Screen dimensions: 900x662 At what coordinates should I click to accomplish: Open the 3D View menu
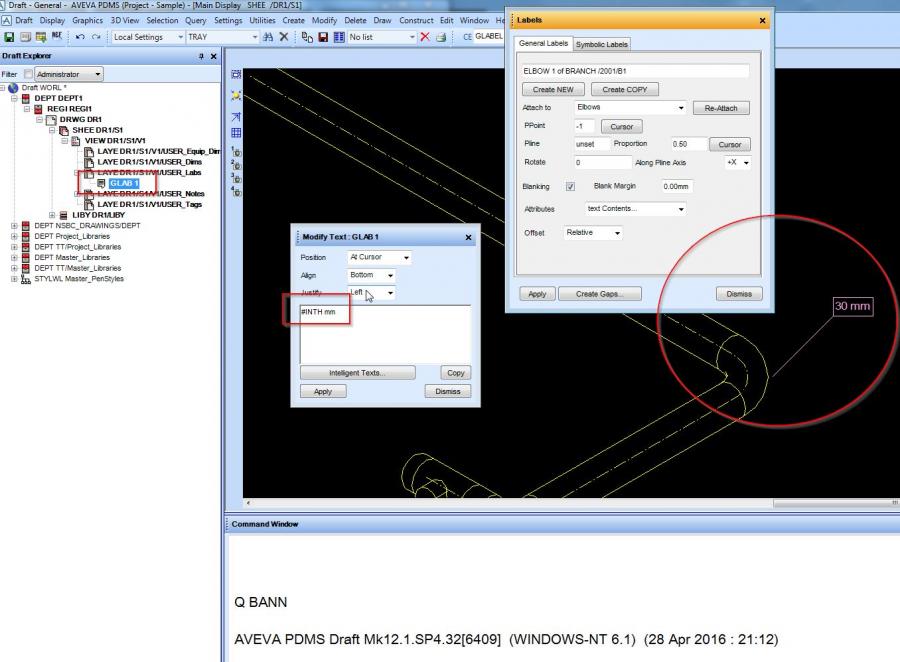(x=125, y=21)
